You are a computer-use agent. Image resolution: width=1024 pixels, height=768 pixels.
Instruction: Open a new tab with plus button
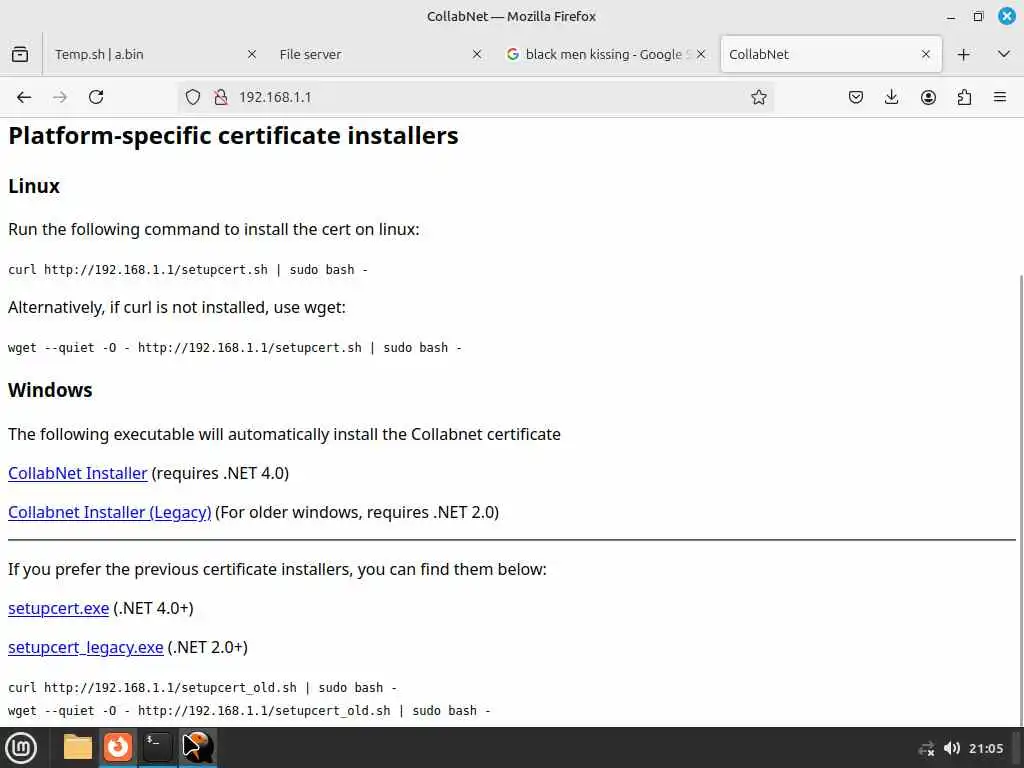click(x=963, y=55)
